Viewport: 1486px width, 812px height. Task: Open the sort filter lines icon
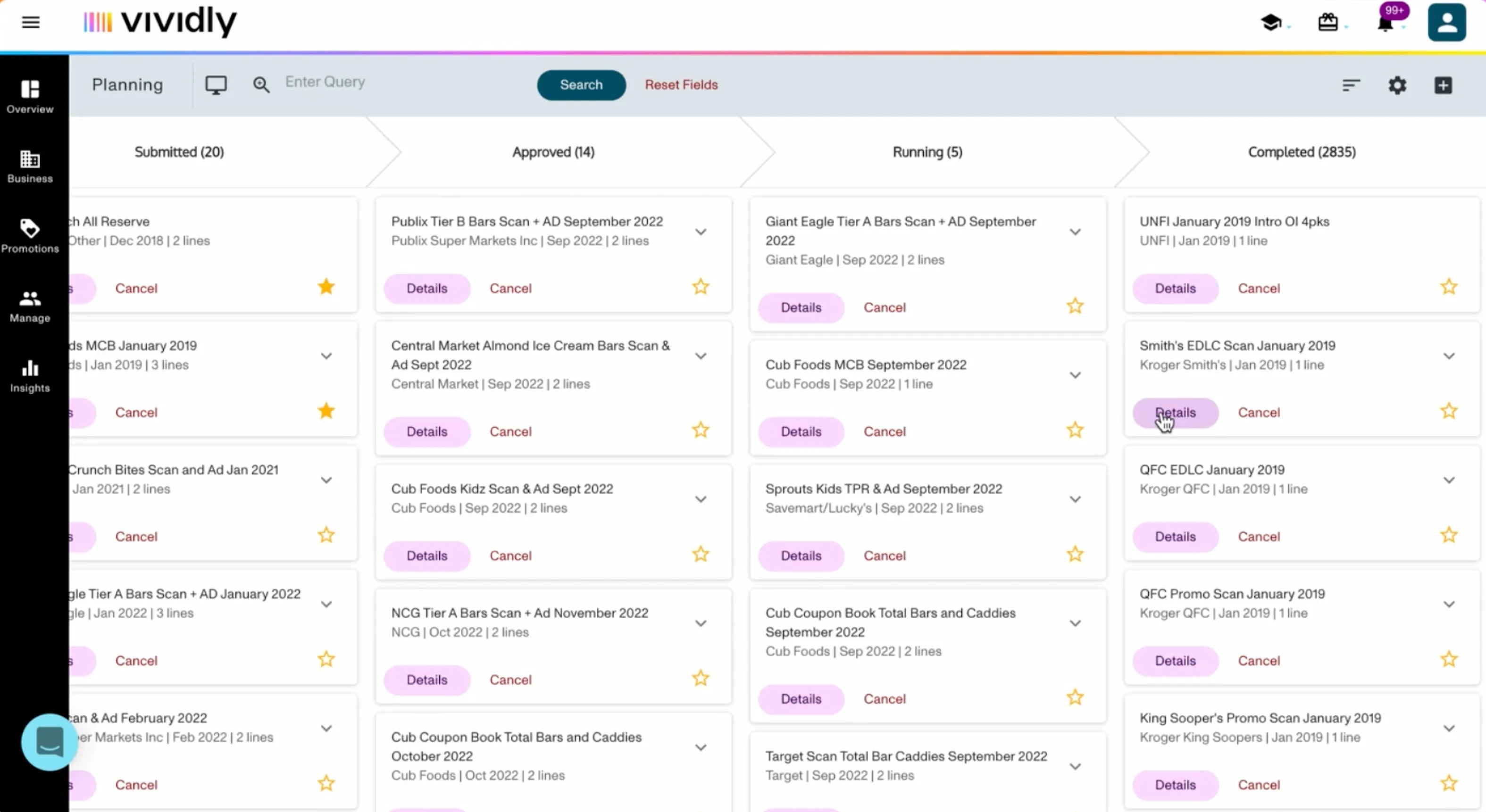pos(1351,85)
